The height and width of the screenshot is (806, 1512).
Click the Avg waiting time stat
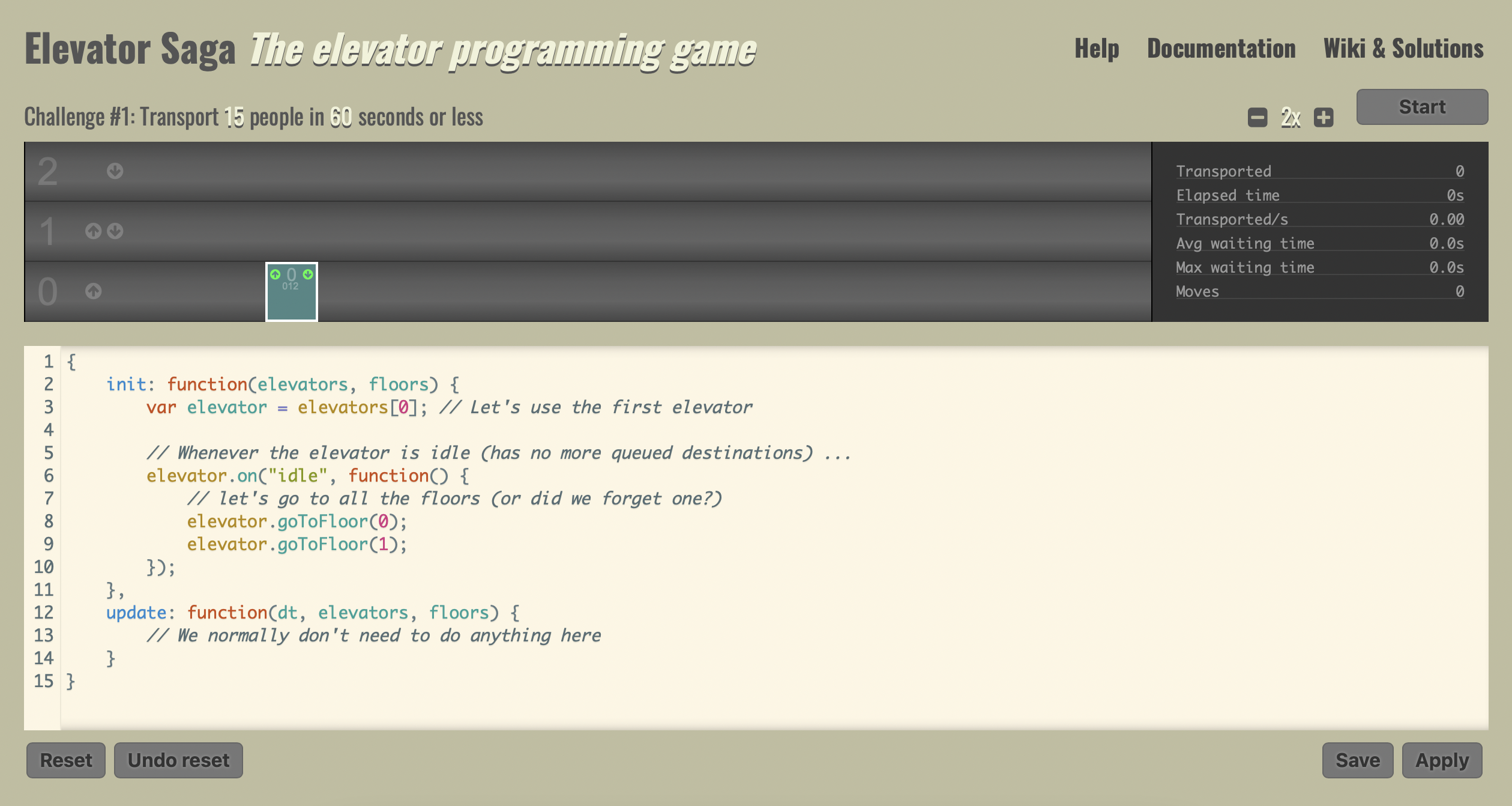[x=1320, y=243]
